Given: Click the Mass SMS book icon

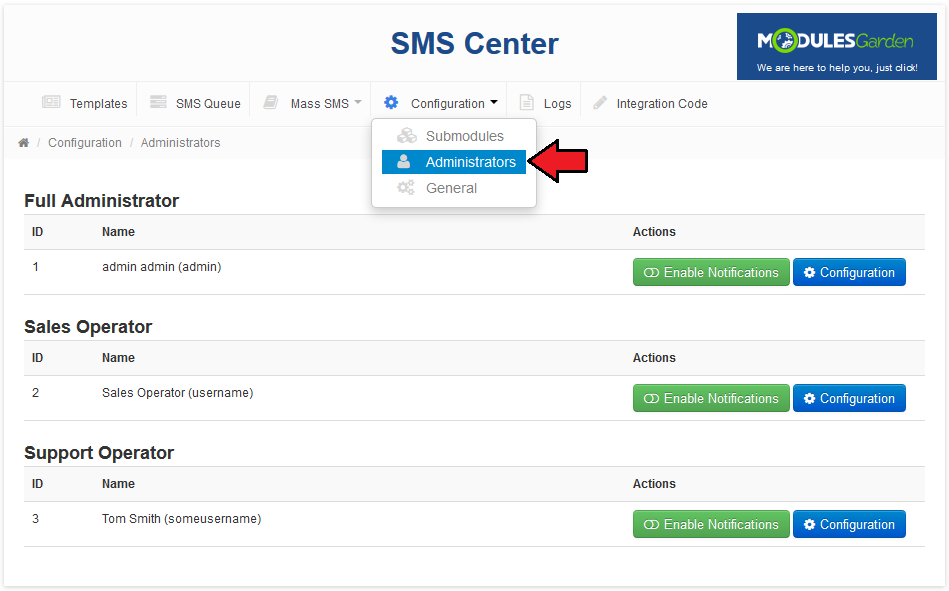Looking at the screenshot, I should coord(271,102).
